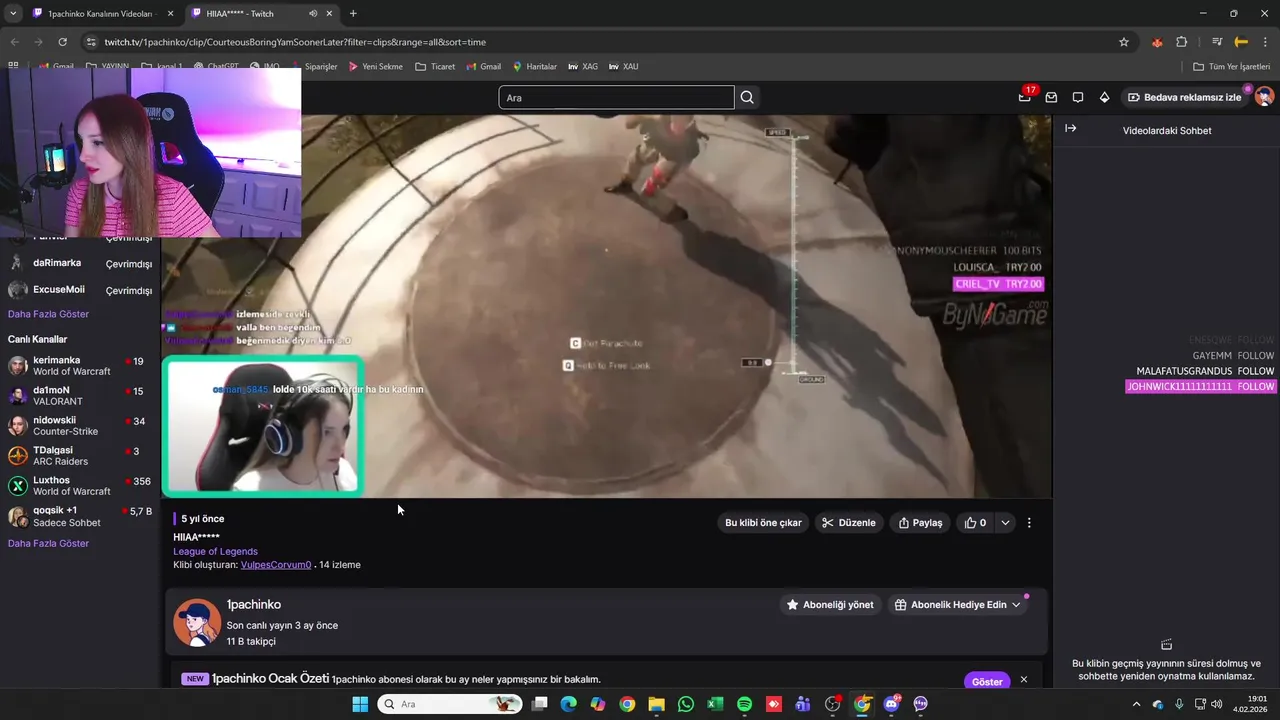Open the Haritalar bookmark
The height and width of the screenshot is (720, 1280).
click(534, 66)
